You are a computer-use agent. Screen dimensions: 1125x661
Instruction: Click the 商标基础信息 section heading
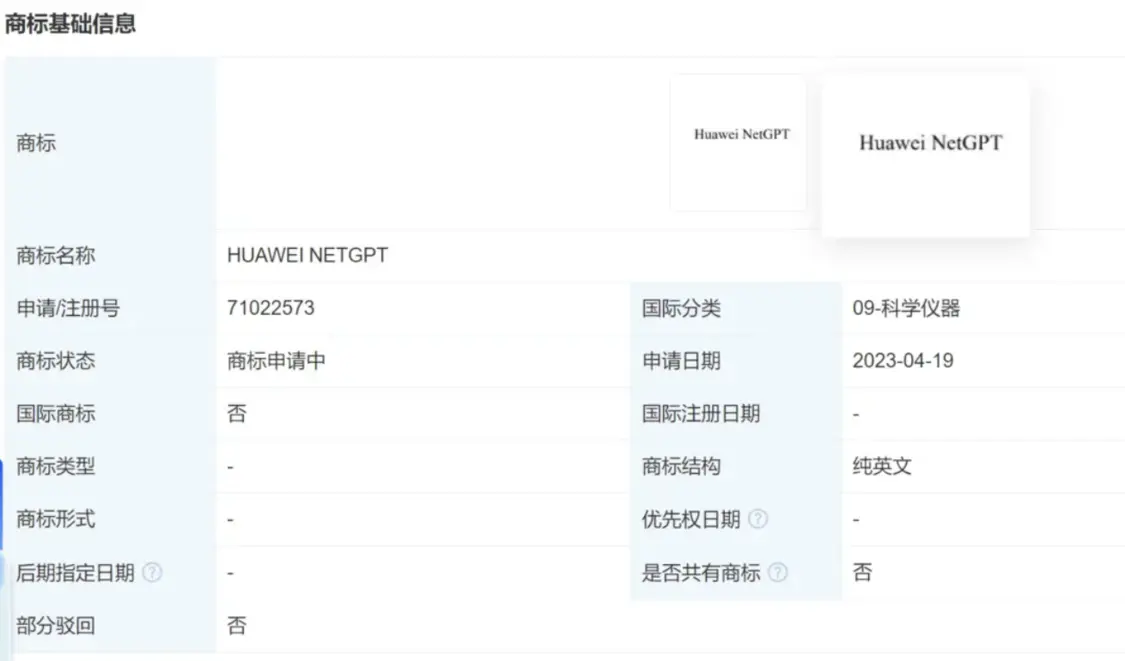(70, 24)
